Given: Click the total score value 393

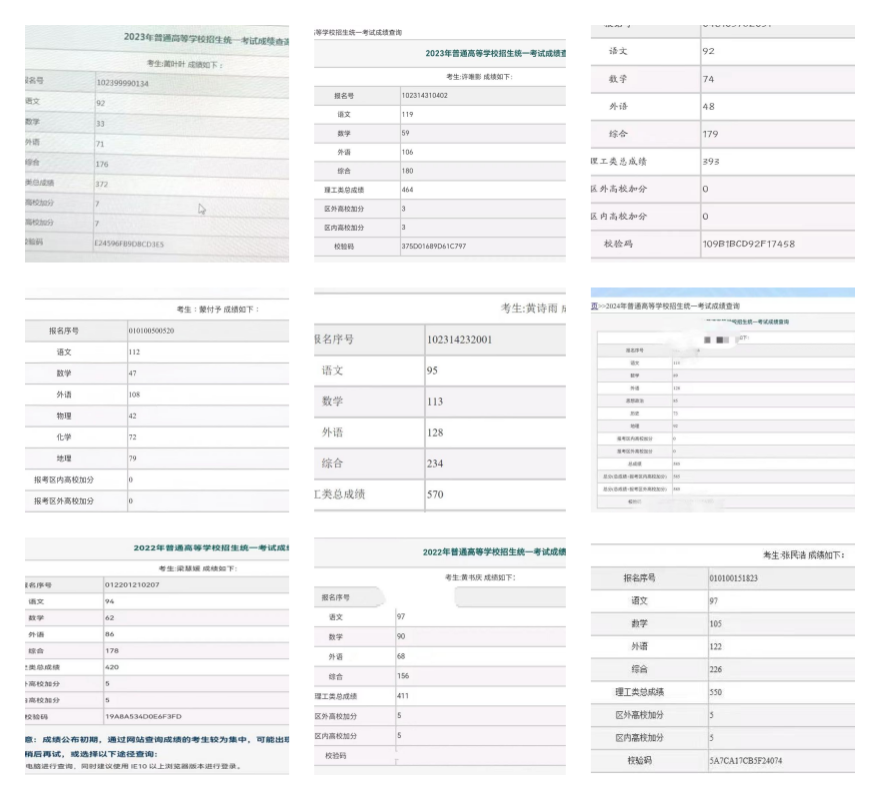Looking at the screenshot, I should (711, 162).
